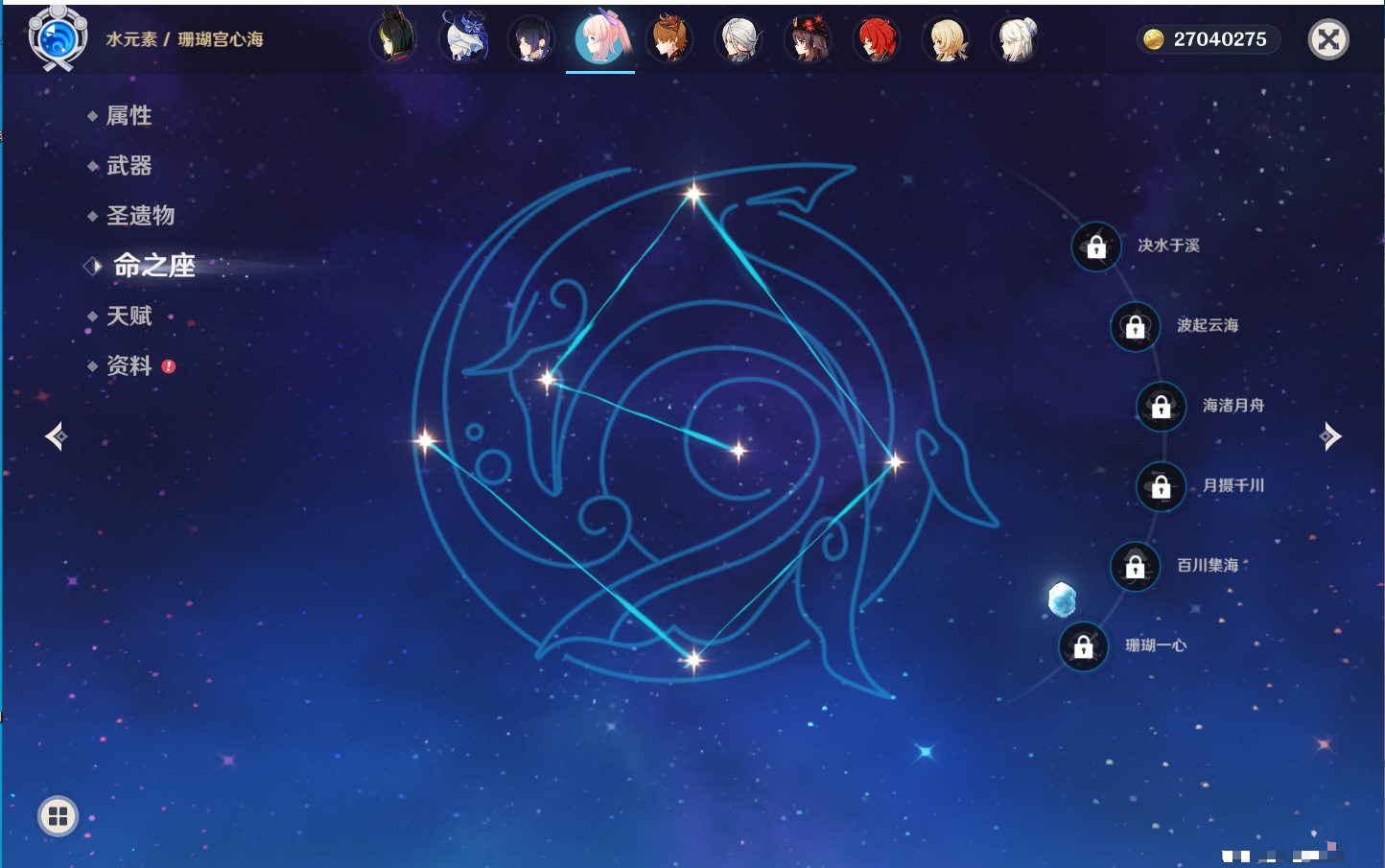Open the 武器 weapon tab
This screenshot has width=1385, height=868.
click(129, 166)
